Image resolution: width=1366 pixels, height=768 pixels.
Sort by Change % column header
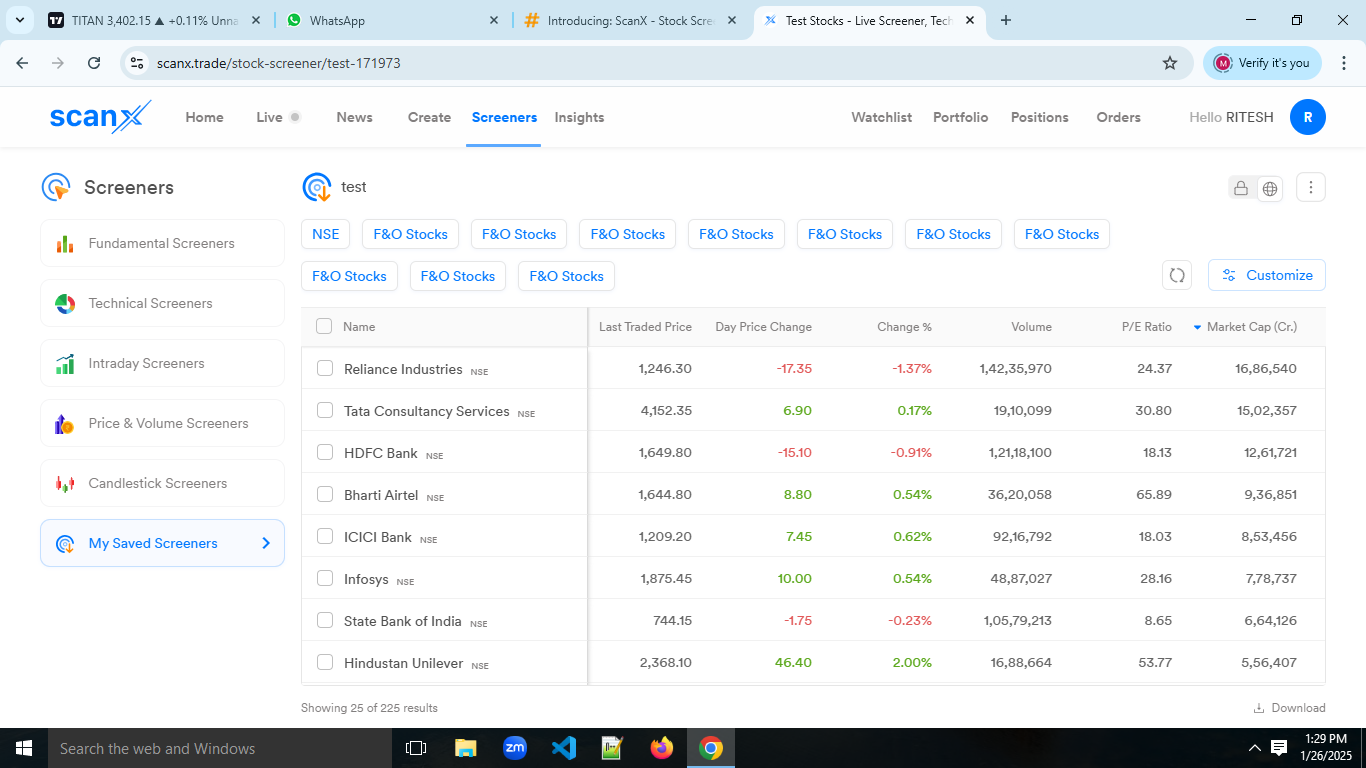point(904,327)
